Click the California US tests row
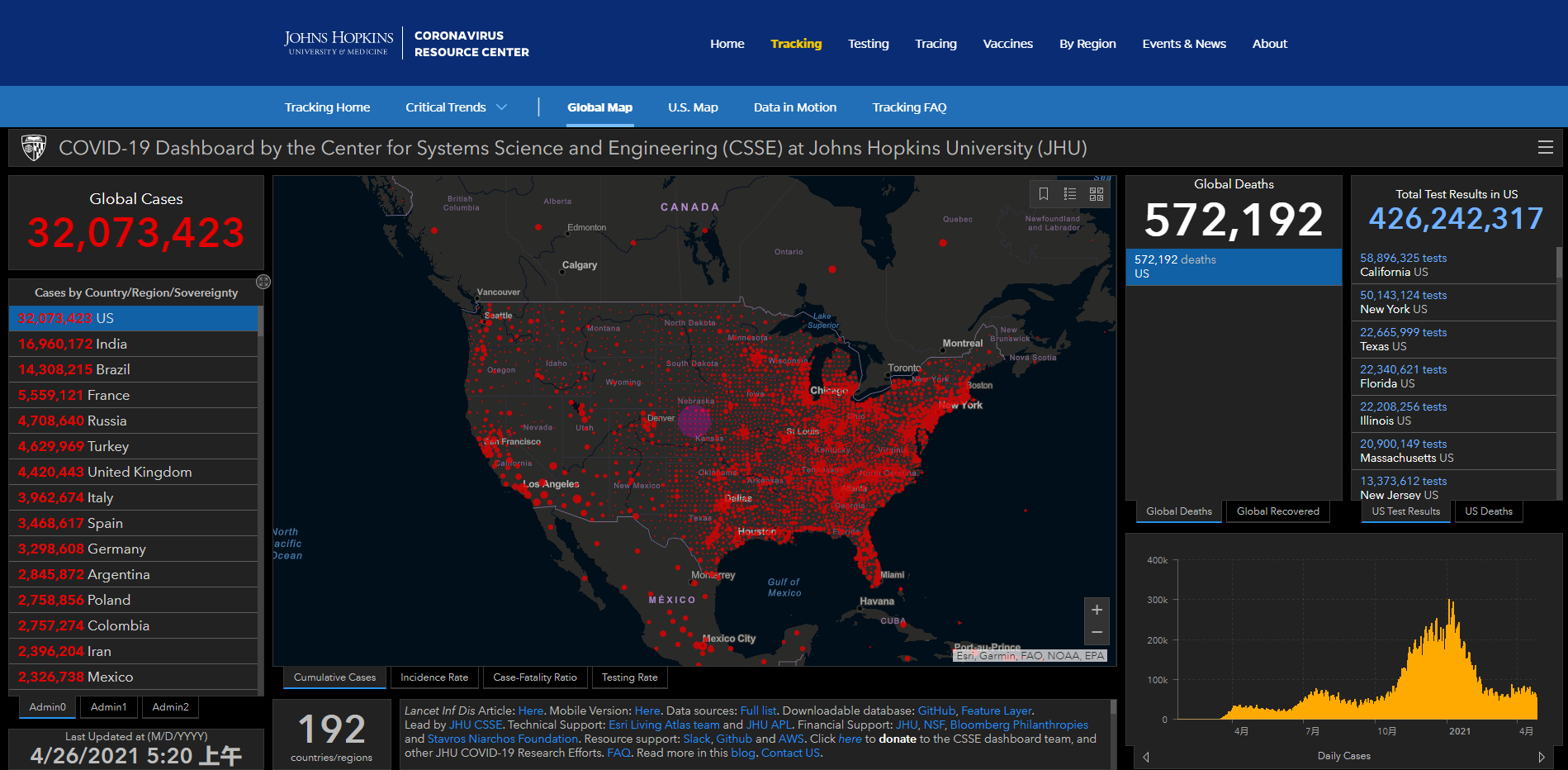 tap(1453, 265)
